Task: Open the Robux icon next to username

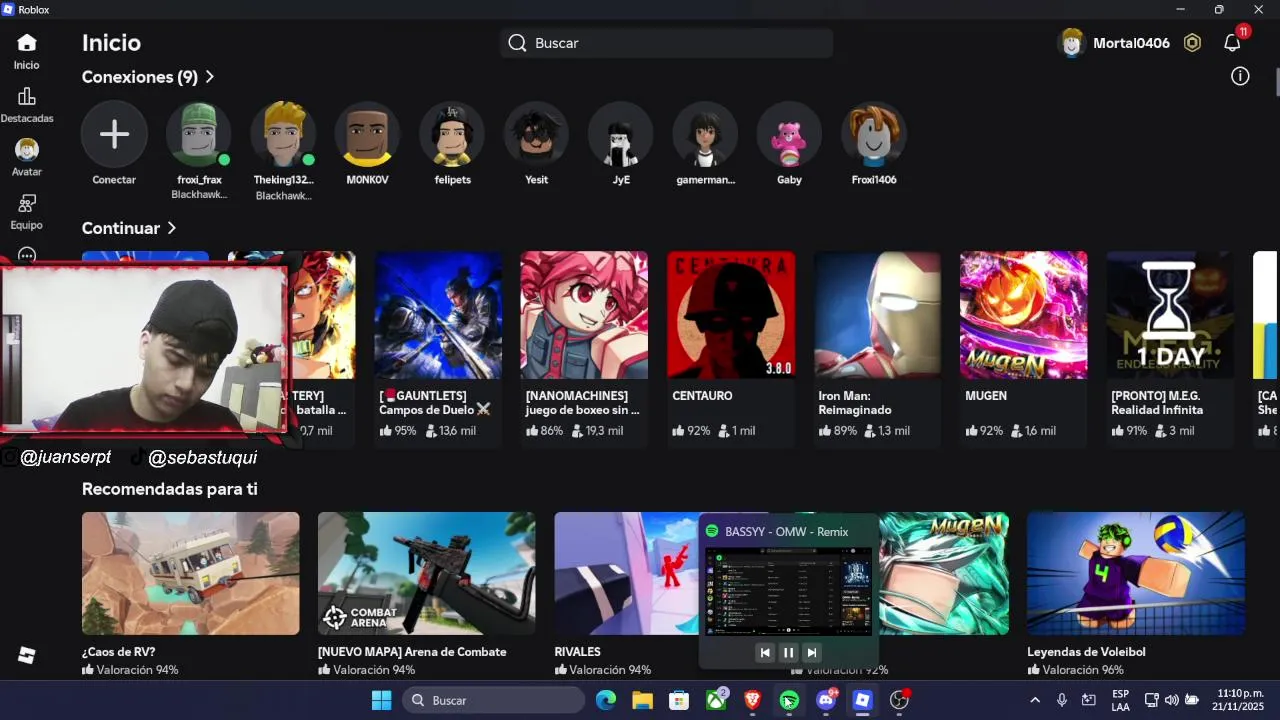Action: point(1192,43)
